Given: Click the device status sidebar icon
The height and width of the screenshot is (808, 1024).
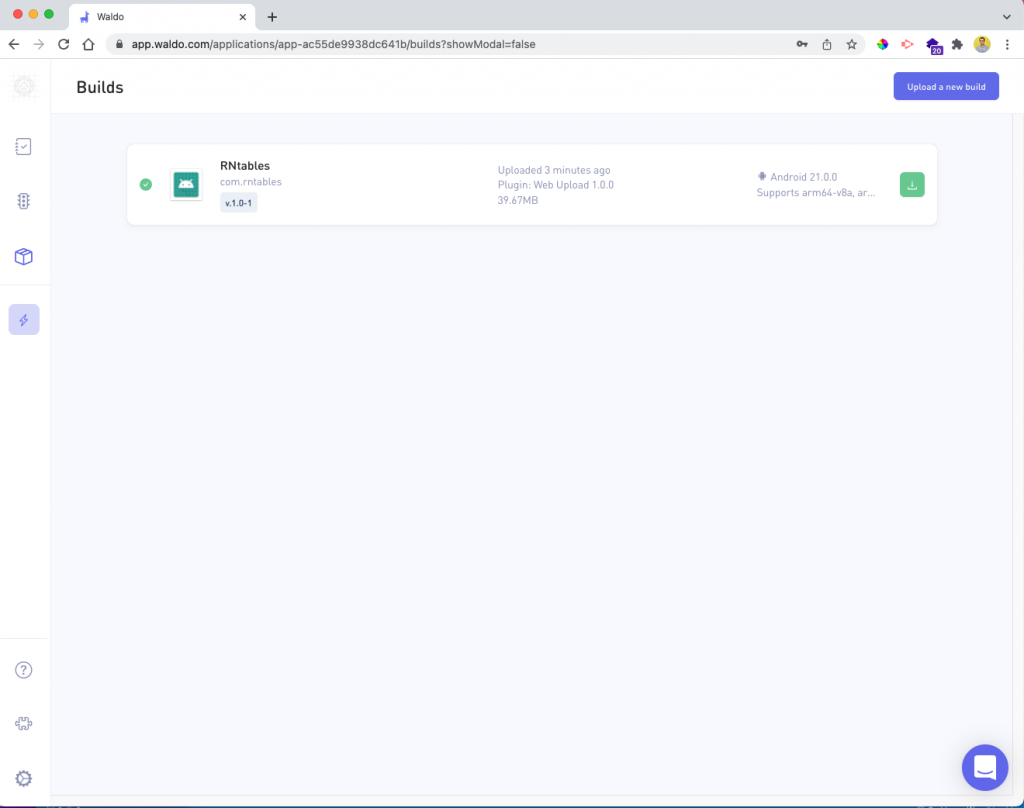Looking at the screenshot, I should 23,201.
